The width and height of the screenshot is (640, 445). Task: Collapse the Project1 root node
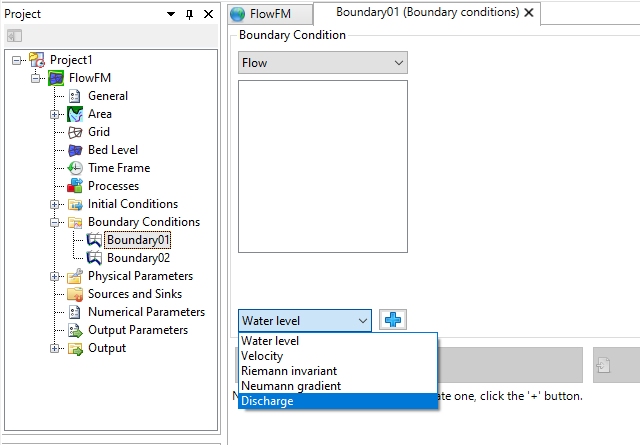[16, 60]
